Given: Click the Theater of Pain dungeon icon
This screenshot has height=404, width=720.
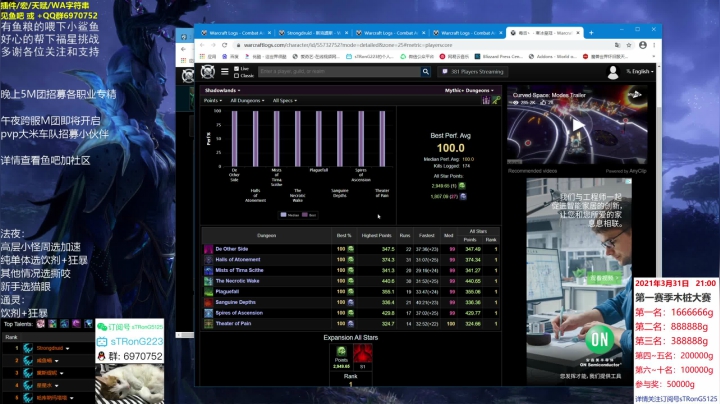Looking at the screenshot, I should (x=208, y=324).
